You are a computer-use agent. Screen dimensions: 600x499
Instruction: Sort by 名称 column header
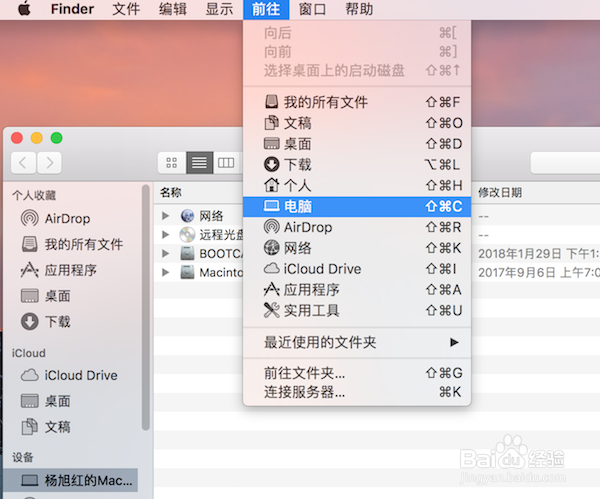[171, 192]
